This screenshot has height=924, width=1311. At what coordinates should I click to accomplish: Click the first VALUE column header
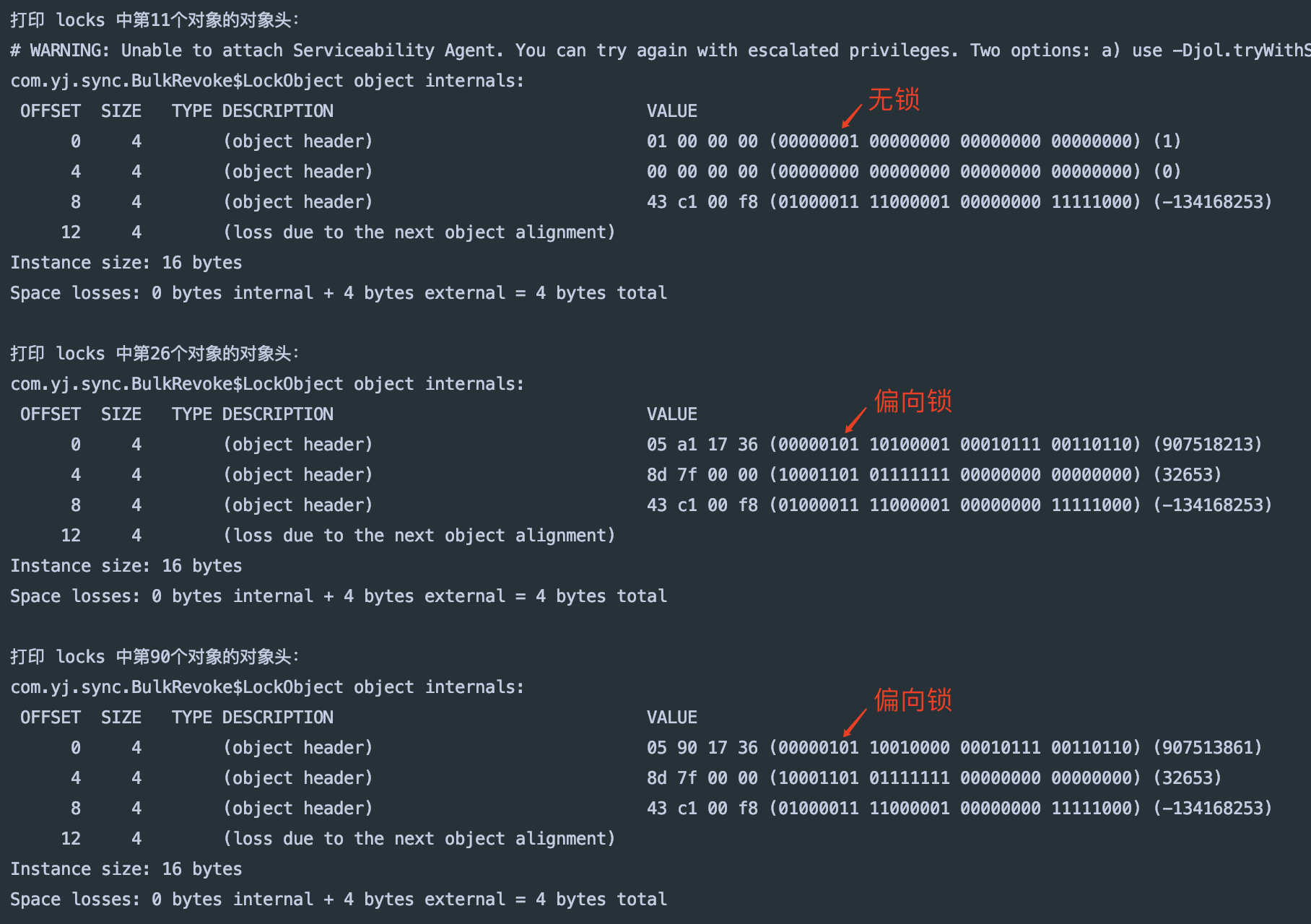[672, 111]
